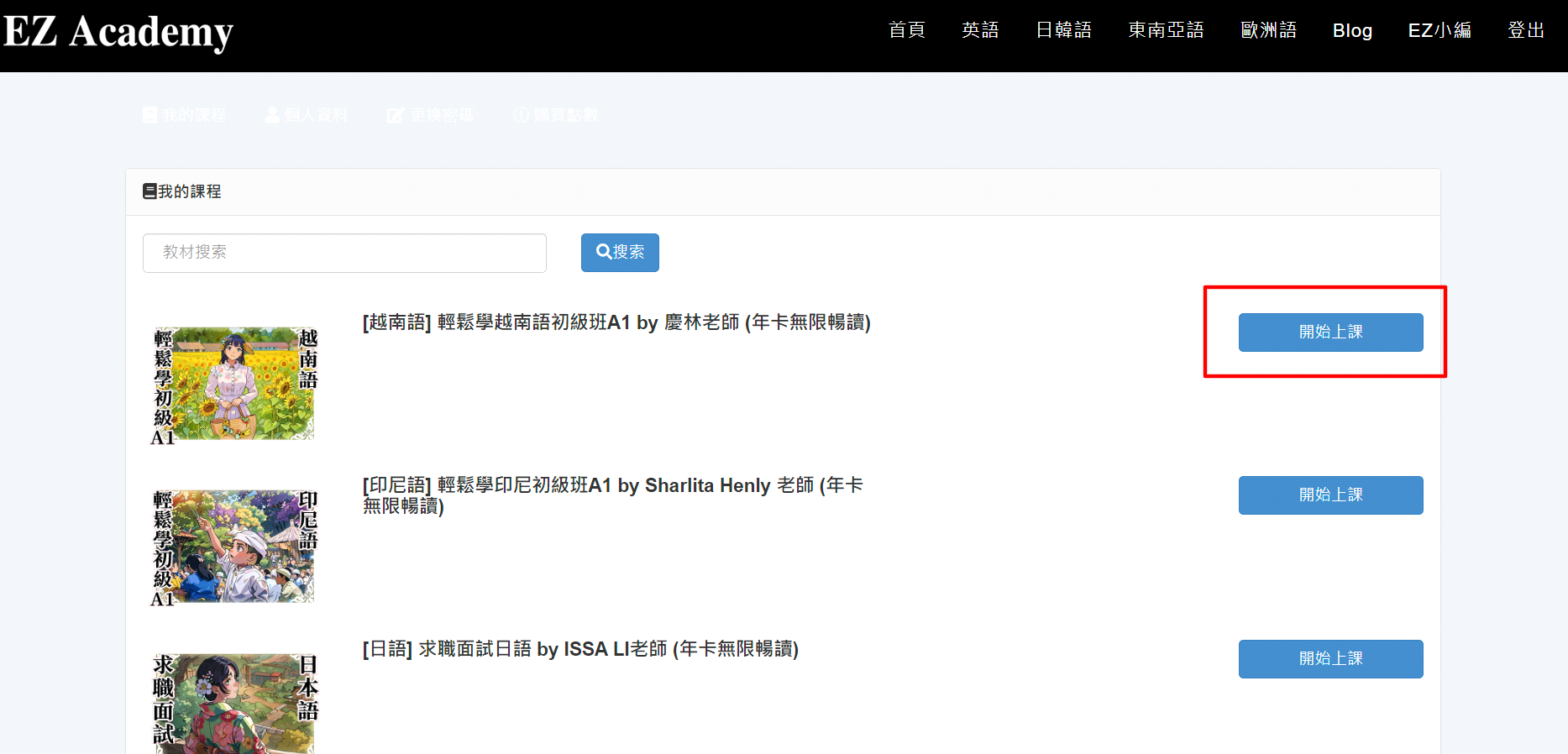
Task: Click the book icon in 我的課程 panel header
Action: (x=149, y=191)
